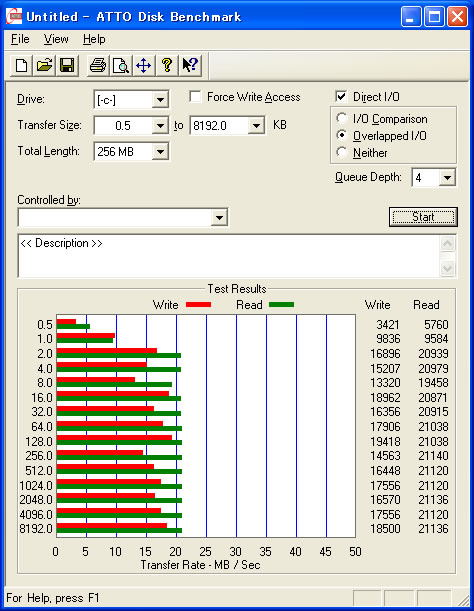Maximize the ATTO Disk Benchmark window
The height and width of the screenshot is (611, 474).
coord(434,17)
